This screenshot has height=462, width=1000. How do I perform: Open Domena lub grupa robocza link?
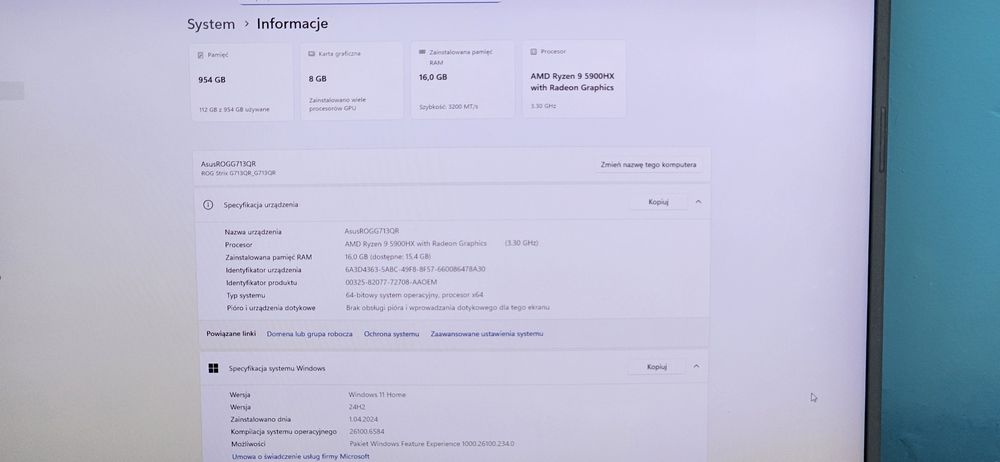(309, 334)
